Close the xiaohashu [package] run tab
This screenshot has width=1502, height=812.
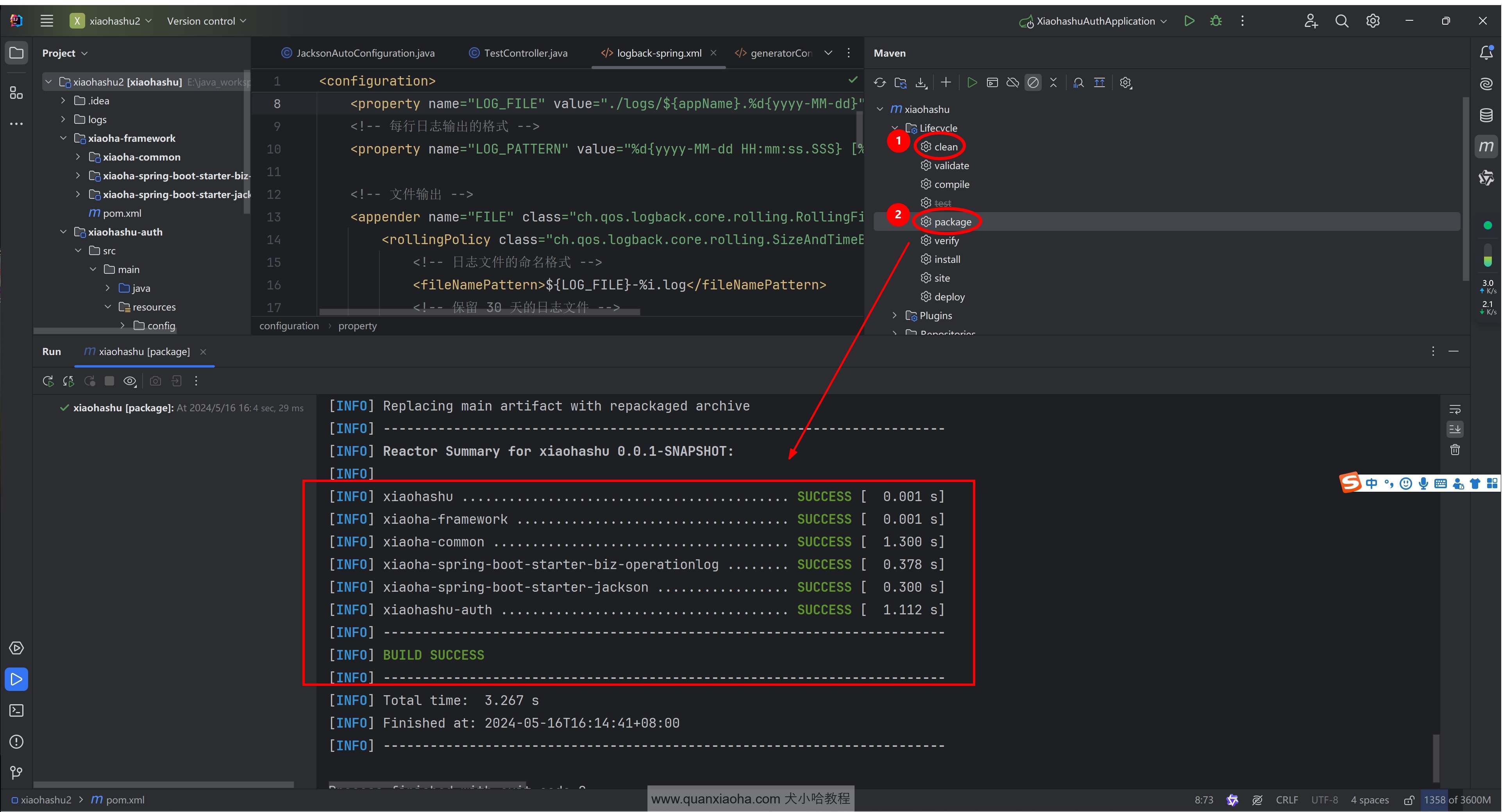coord(203,352)
